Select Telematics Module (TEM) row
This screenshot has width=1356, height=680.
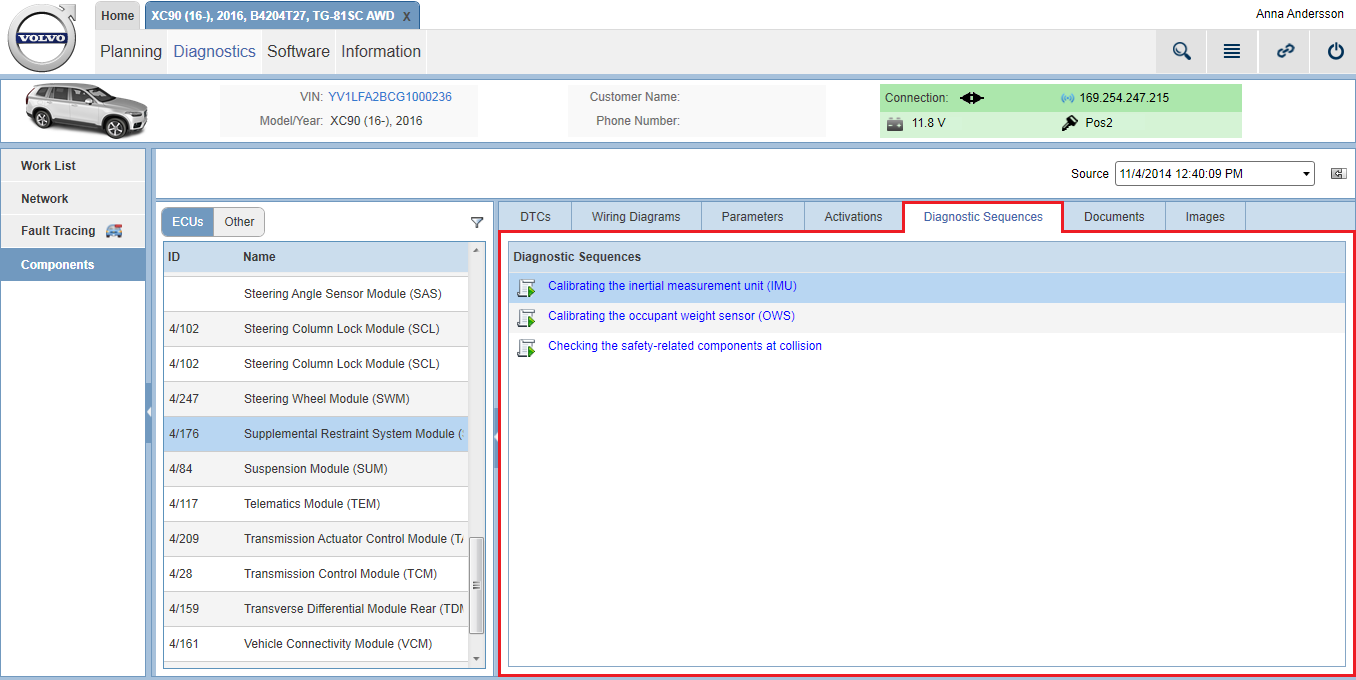click(x=316, y=504)
